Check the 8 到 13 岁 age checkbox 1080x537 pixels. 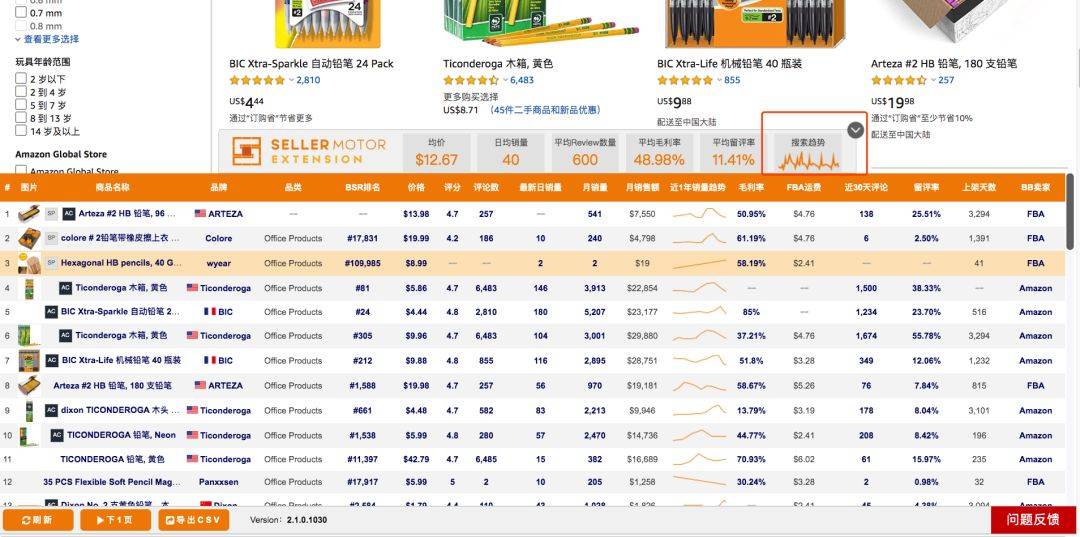coord(21,118)
